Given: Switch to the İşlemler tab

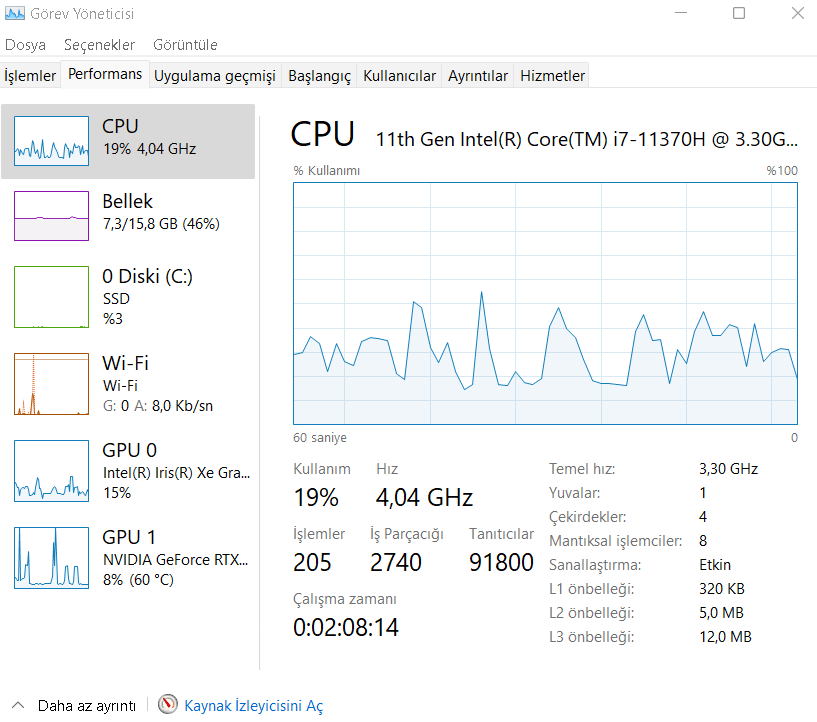Looking at the screenshot, I should tap(30, 76).
